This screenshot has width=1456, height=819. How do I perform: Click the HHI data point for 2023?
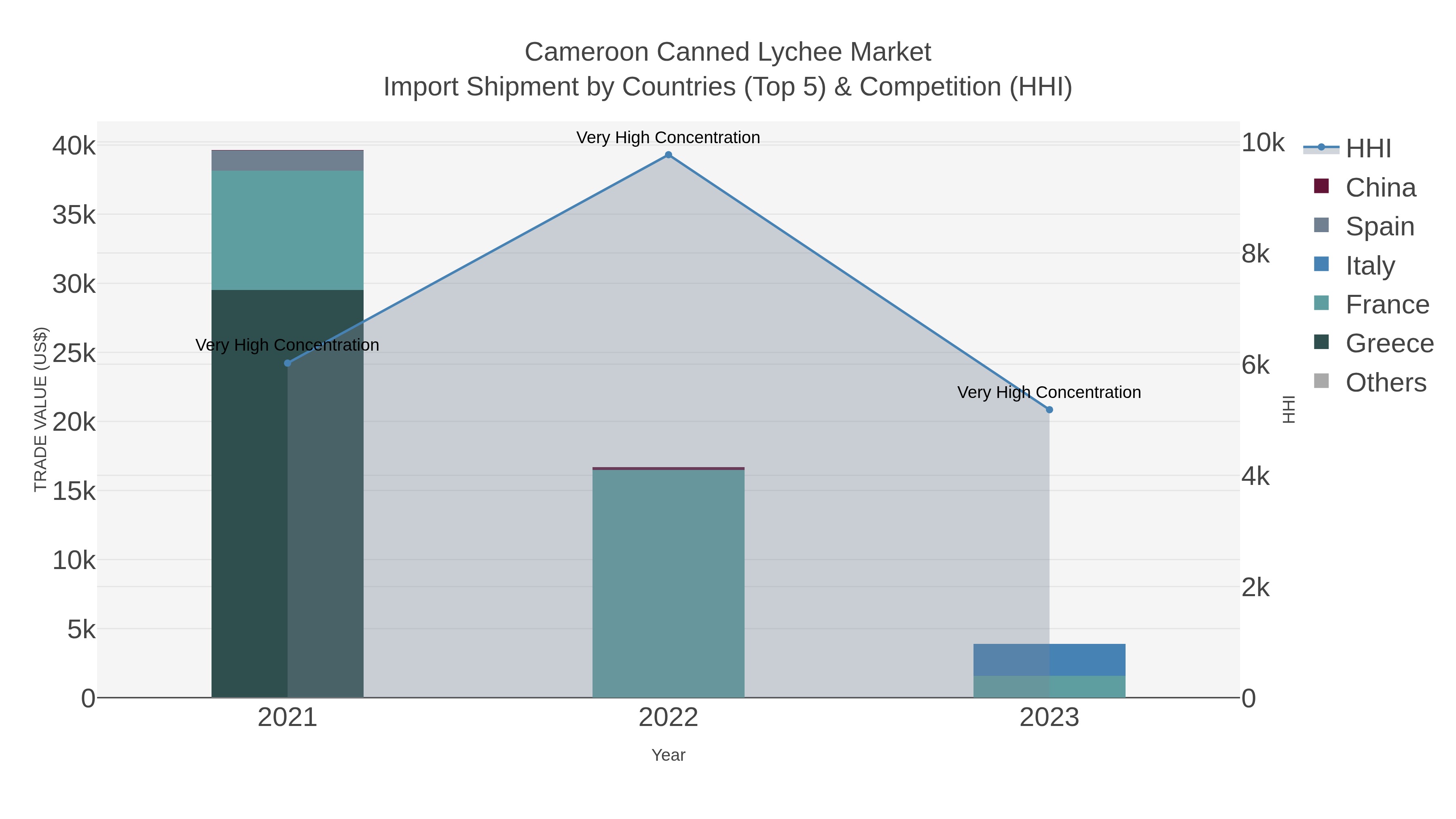1049,410
